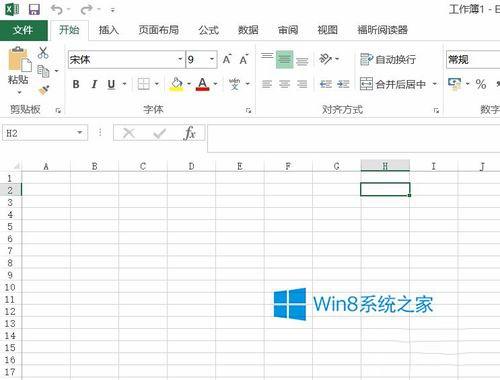Screen dimensions: 500x380
Task: Click the Save icon in quick access toolbar
Action: click(x=34, y=9)
